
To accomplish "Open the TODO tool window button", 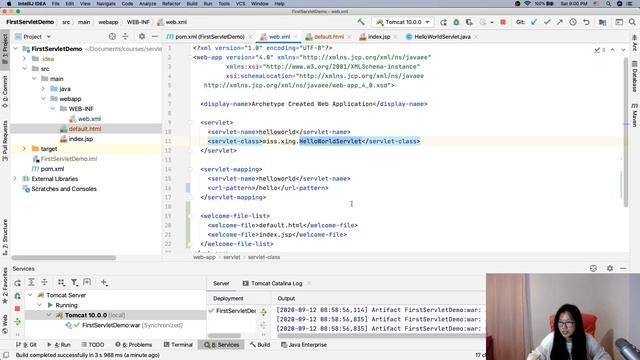I will (93, 344).
